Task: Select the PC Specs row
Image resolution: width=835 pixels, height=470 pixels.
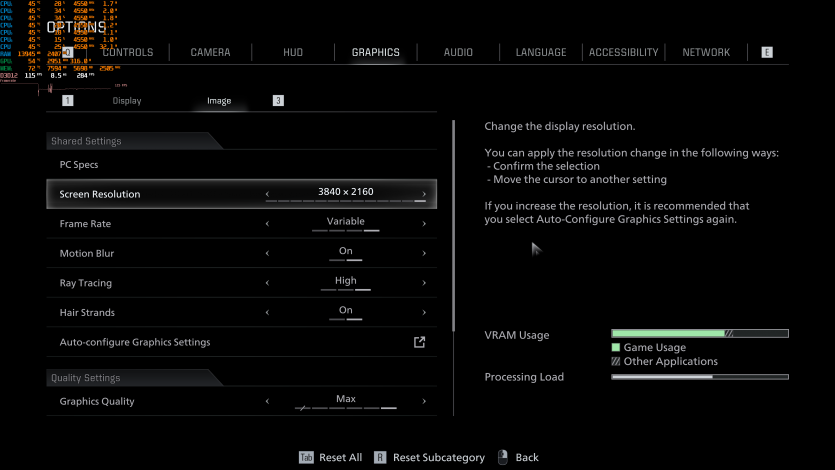Action: (x=241, y=165)
